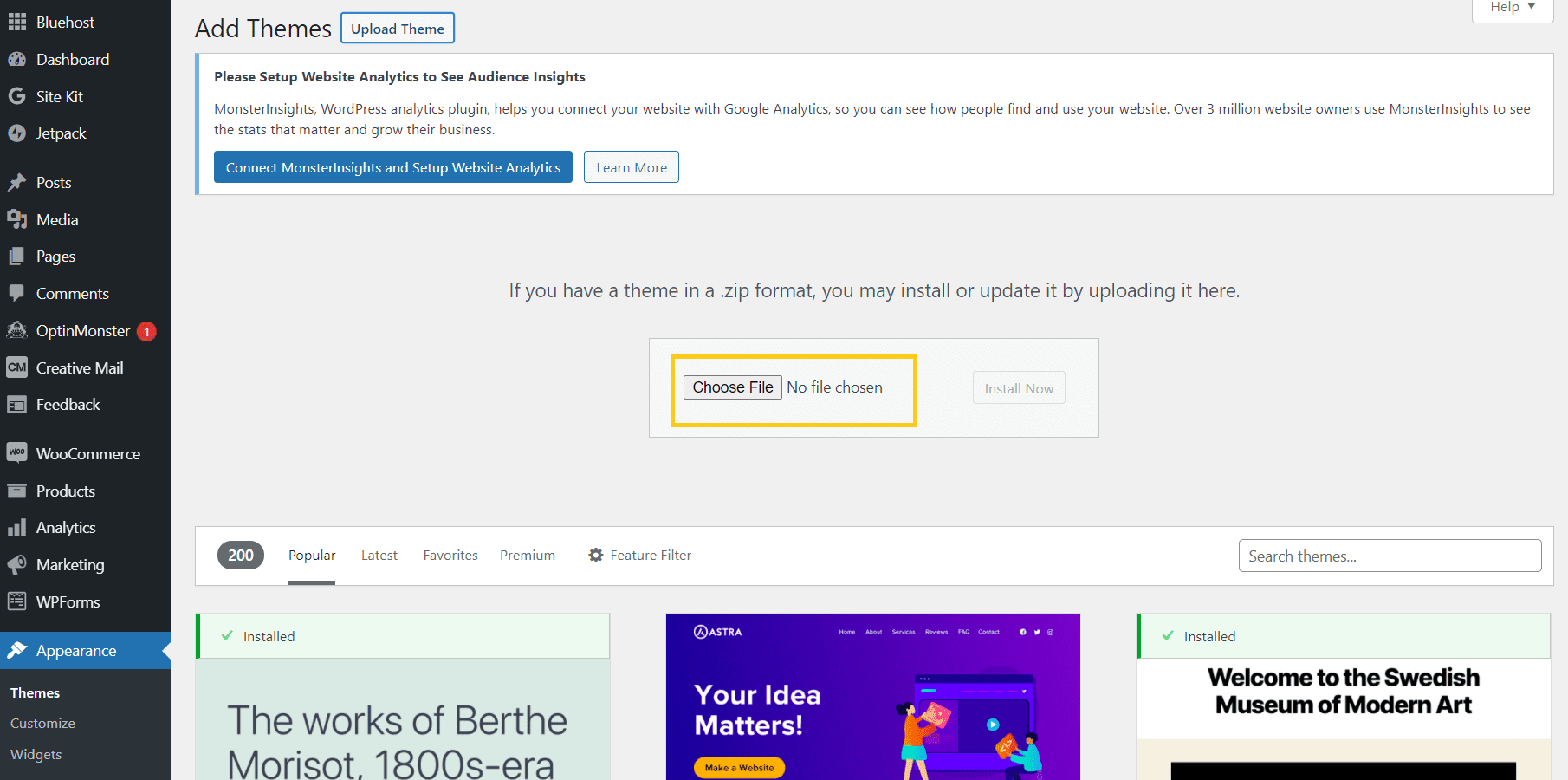
Task: Click the Creative Mail CM icon
Action: [17, 367]
